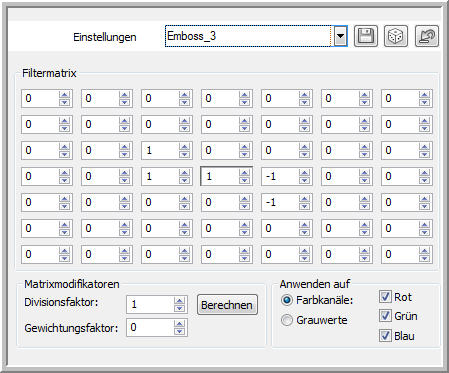
Task: Click the Berechnen button
Action: point(227,305)
